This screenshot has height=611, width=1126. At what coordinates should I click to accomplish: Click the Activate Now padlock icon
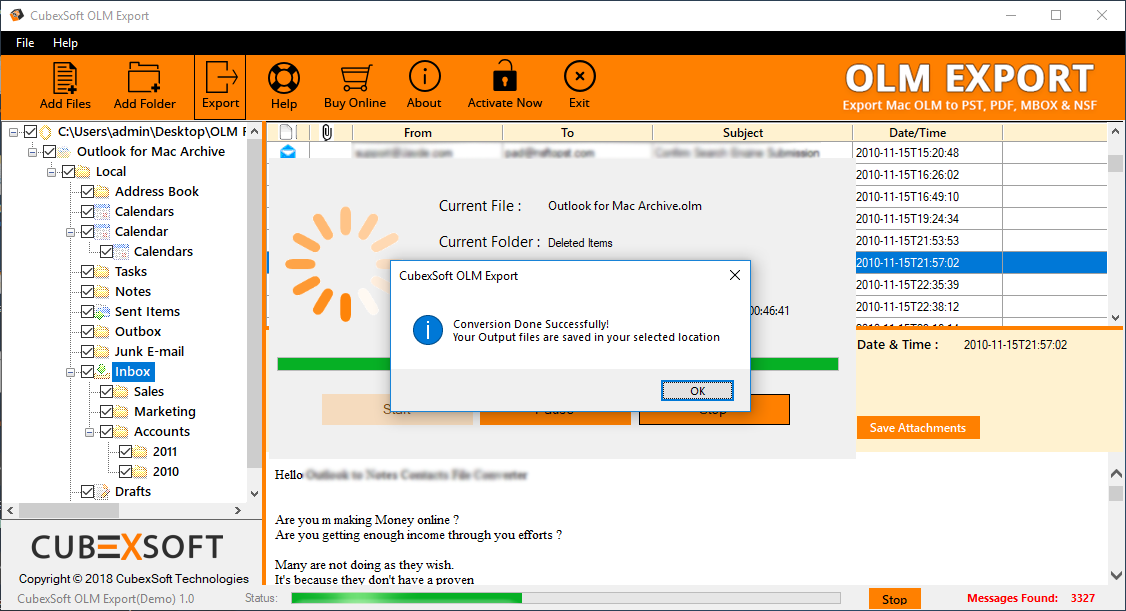click(504, 76)
